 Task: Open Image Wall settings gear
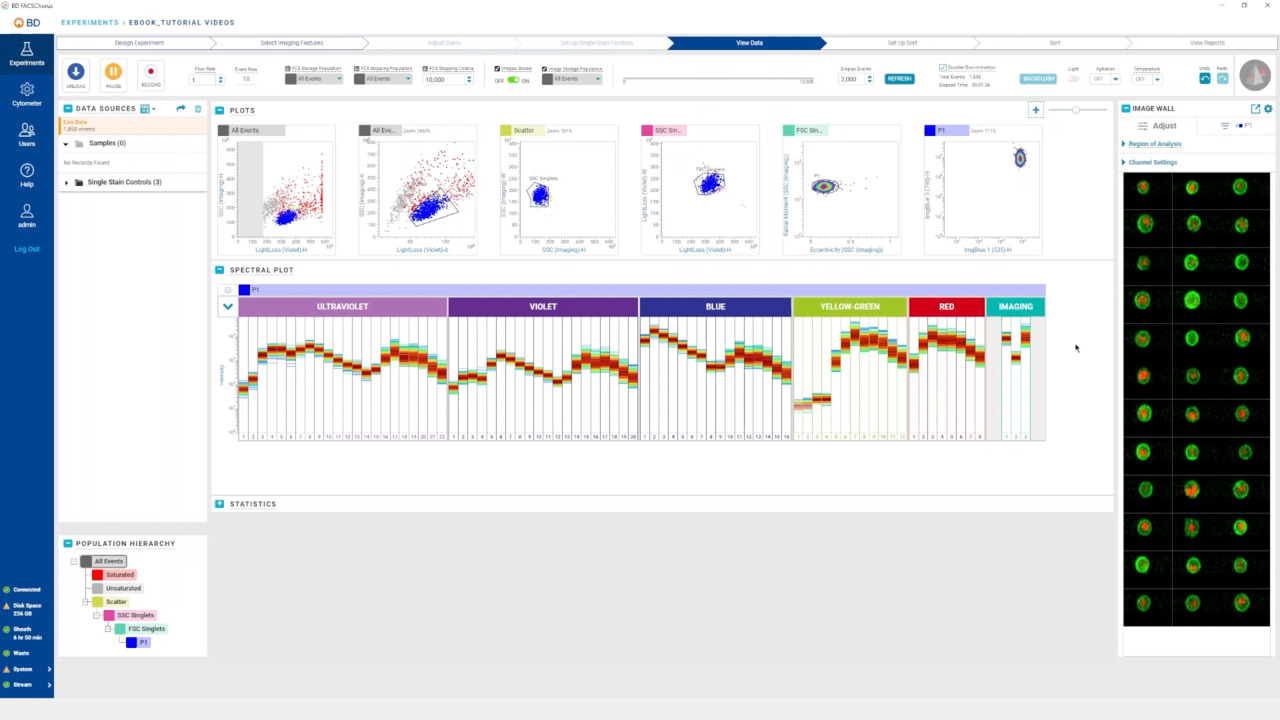1268,109
